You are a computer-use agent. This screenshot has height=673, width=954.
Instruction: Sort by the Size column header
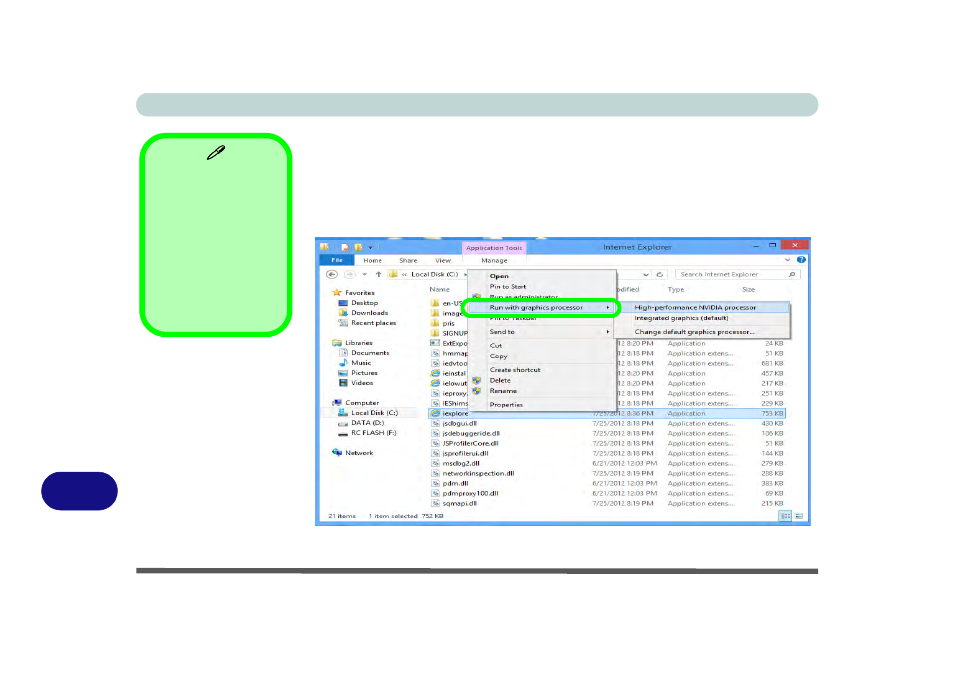click(748, 290)
